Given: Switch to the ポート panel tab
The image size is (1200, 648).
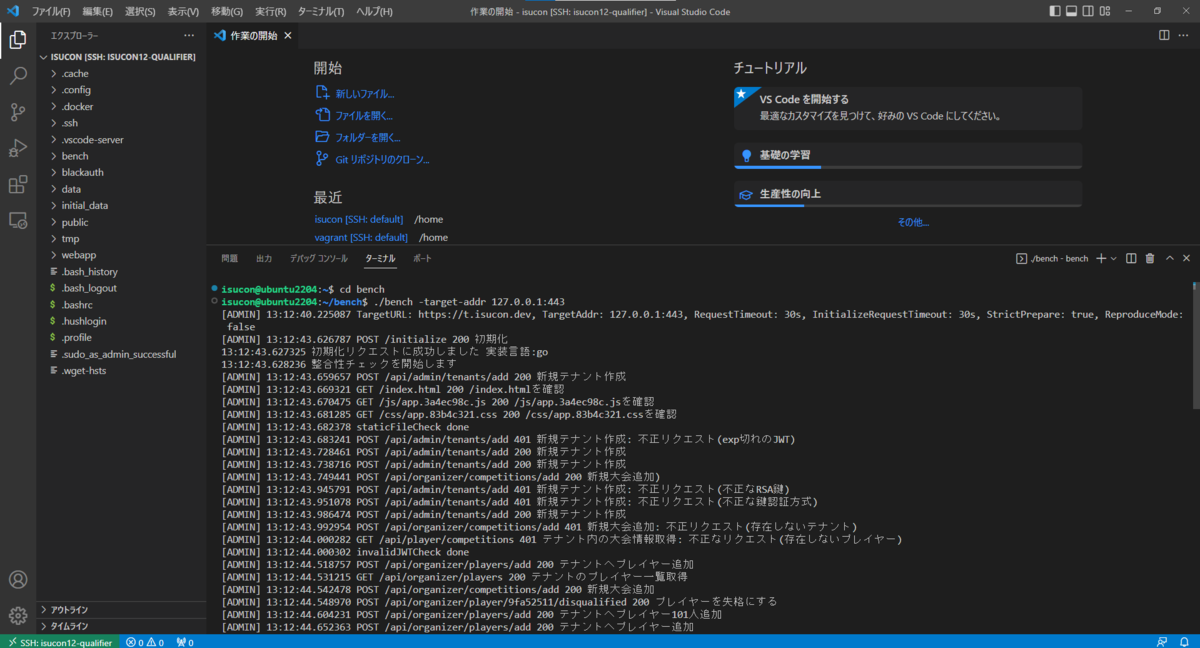Looking at the screenshot, I should click(422, 258).
